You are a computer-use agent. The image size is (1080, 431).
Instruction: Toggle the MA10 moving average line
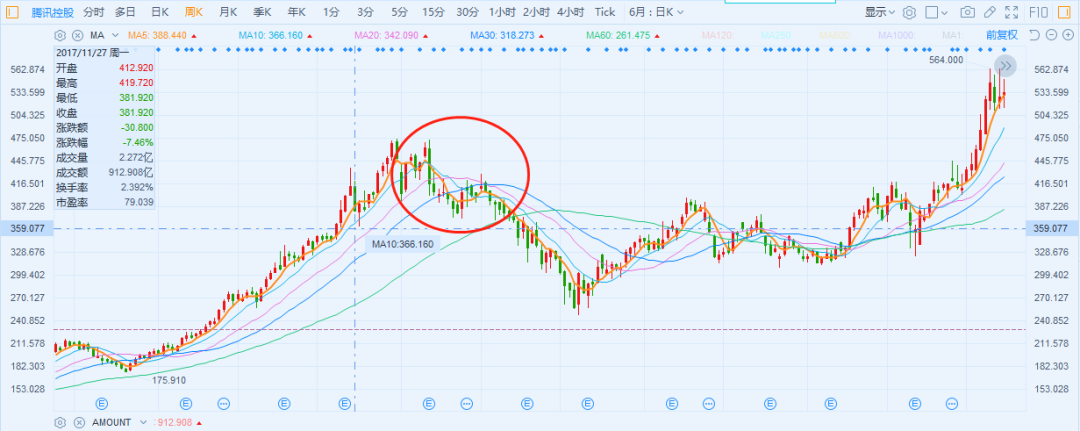[273, 35]
